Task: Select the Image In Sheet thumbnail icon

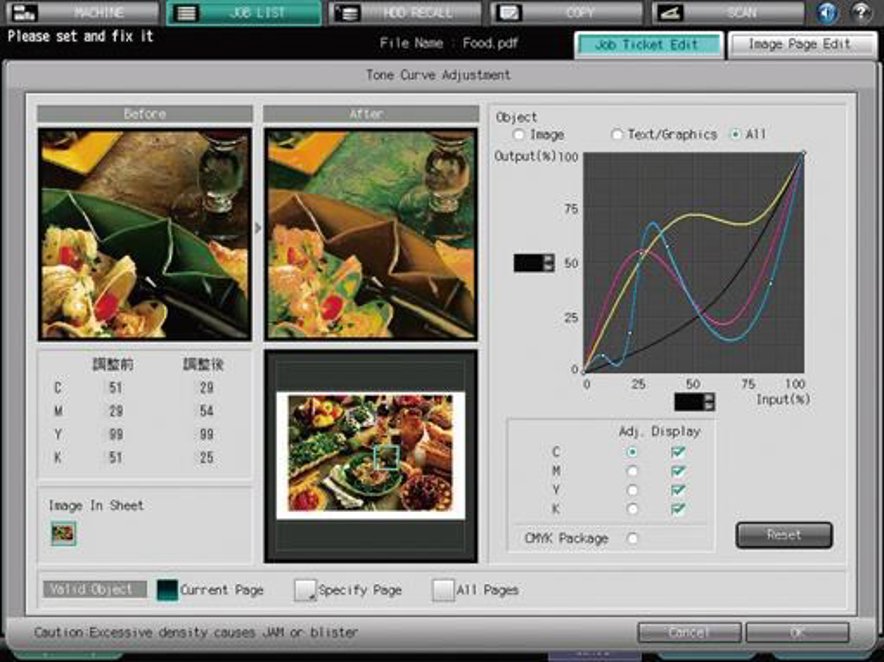Action: click(64, 533)
